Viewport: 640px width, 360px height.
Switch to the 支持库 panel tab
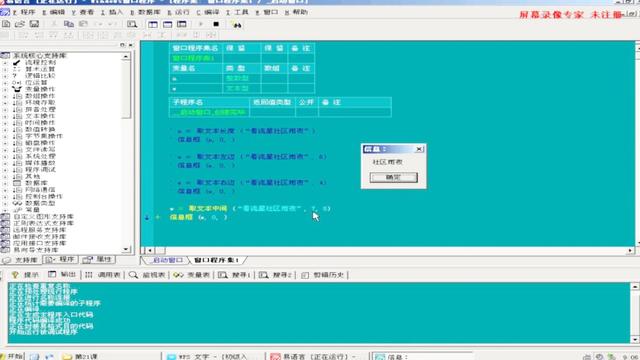tap(20, 260)
